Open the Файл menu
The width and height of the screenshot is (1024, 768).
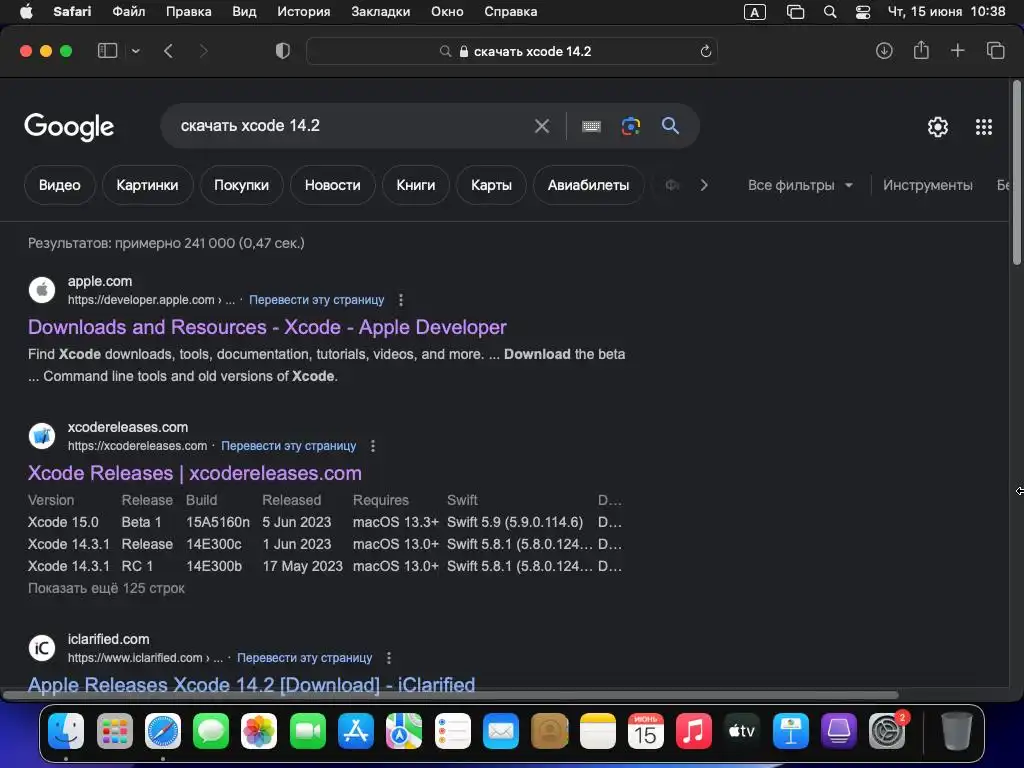pos(129,12)
